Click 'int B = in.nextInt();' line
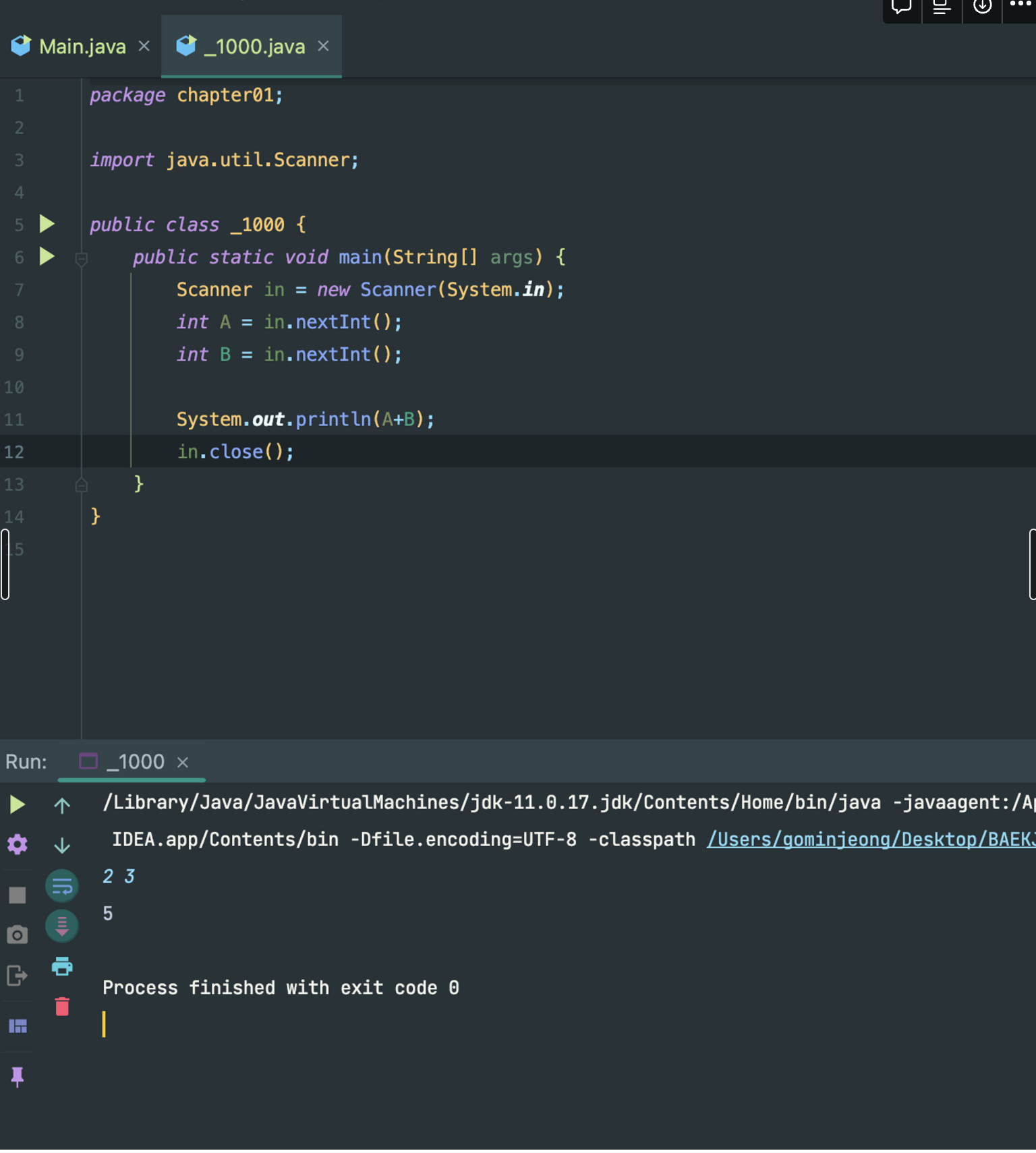The width and height of the screenshot is (1036, 1153). pos(289,354)
